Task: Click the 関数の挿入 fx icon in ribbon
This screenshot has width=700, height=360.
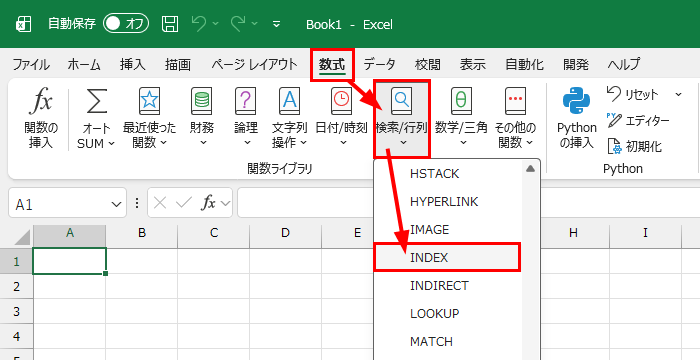Action: [41, 101]
